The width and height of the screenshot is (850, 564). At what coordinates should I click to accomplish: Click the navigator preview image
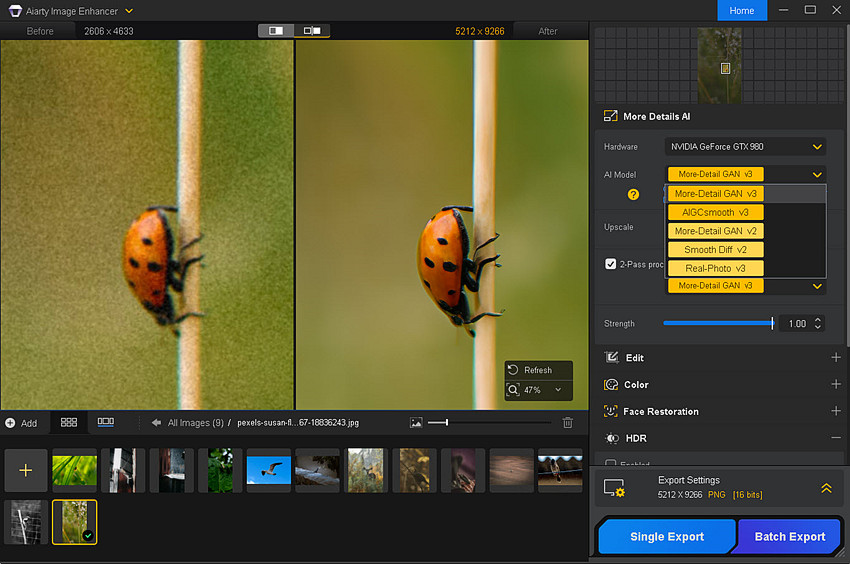coord(719,66)
